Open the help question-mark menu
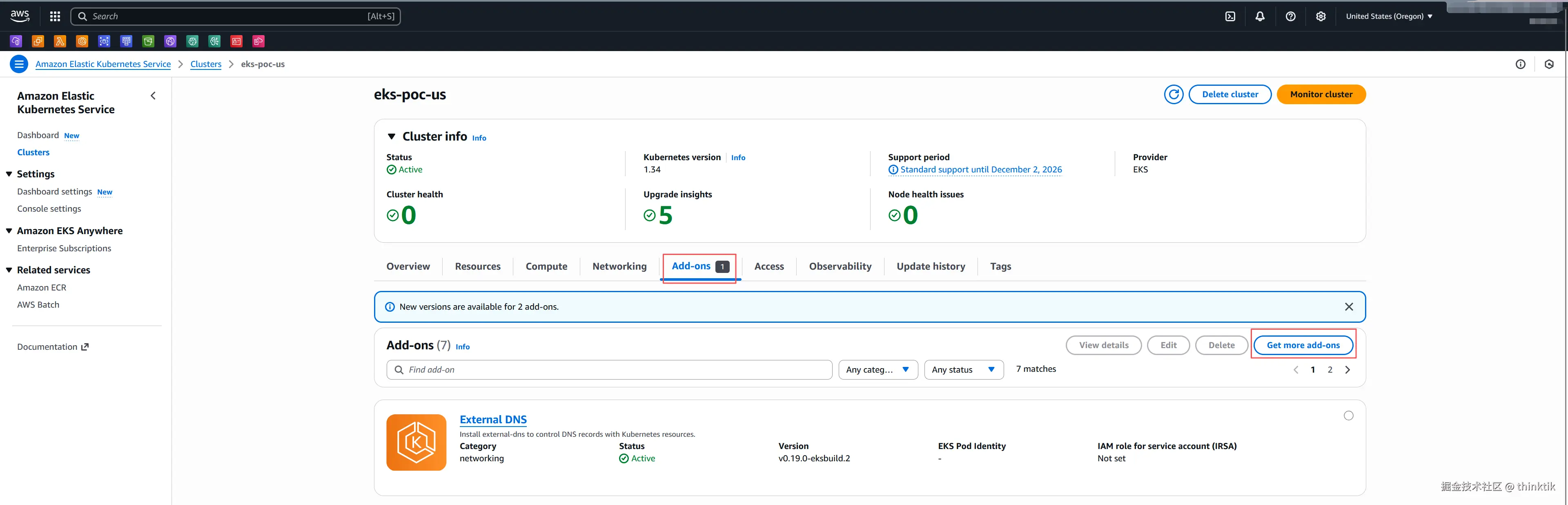 click(1290, 16)
